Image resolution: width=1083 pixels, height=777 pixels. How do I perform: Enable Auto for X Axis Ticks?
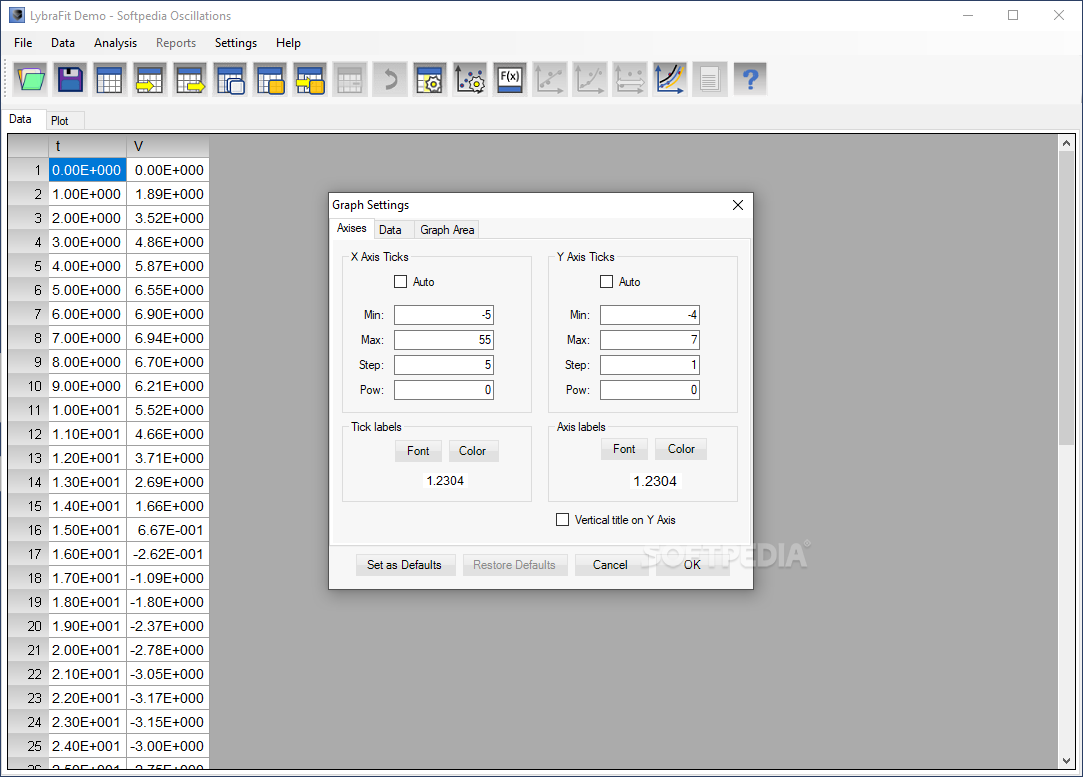pyautogui.click(x=401, y=282)
